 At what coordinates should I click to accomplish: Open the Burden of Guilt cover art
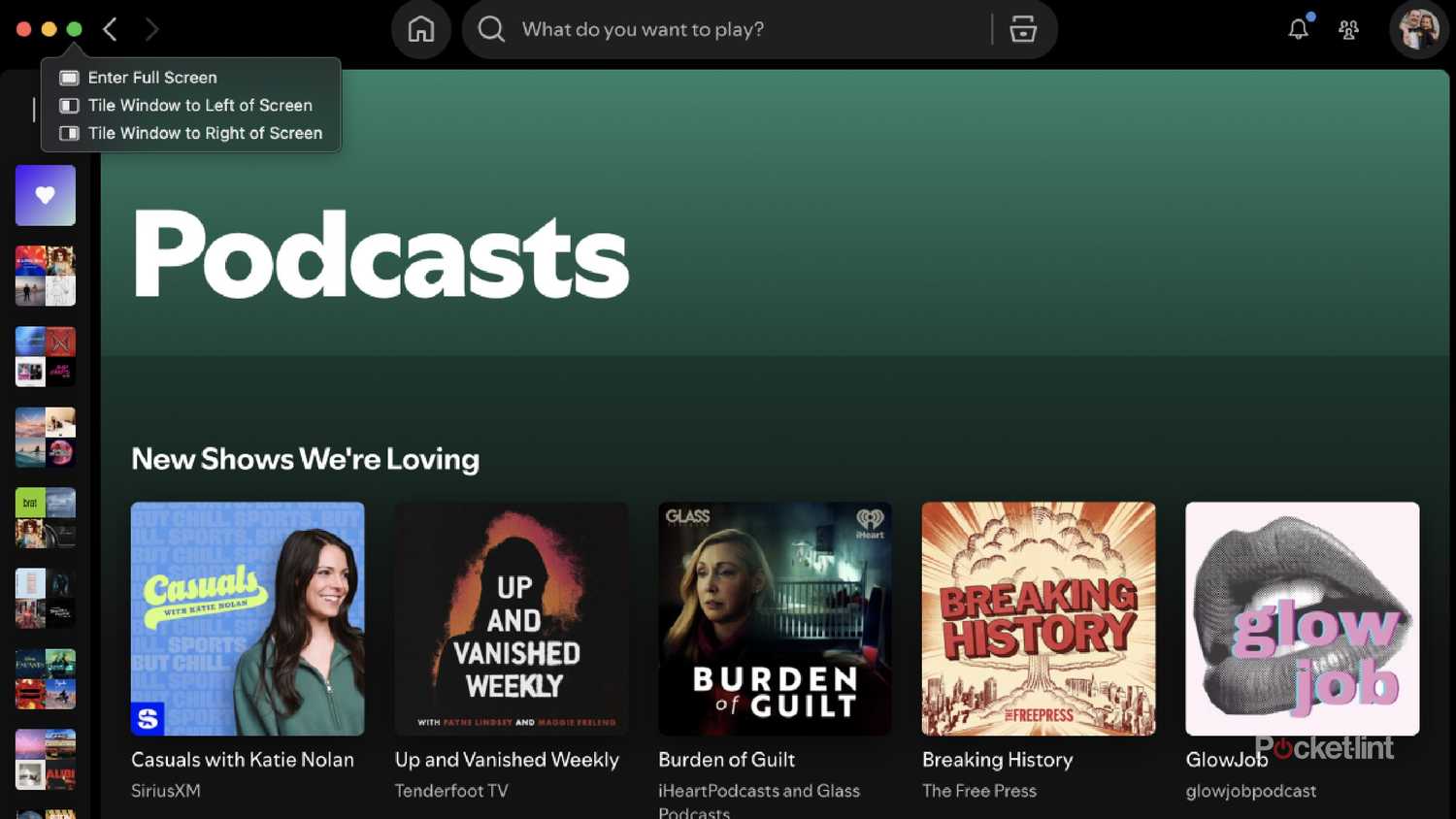pyautogui.click(x=775, y=618)
